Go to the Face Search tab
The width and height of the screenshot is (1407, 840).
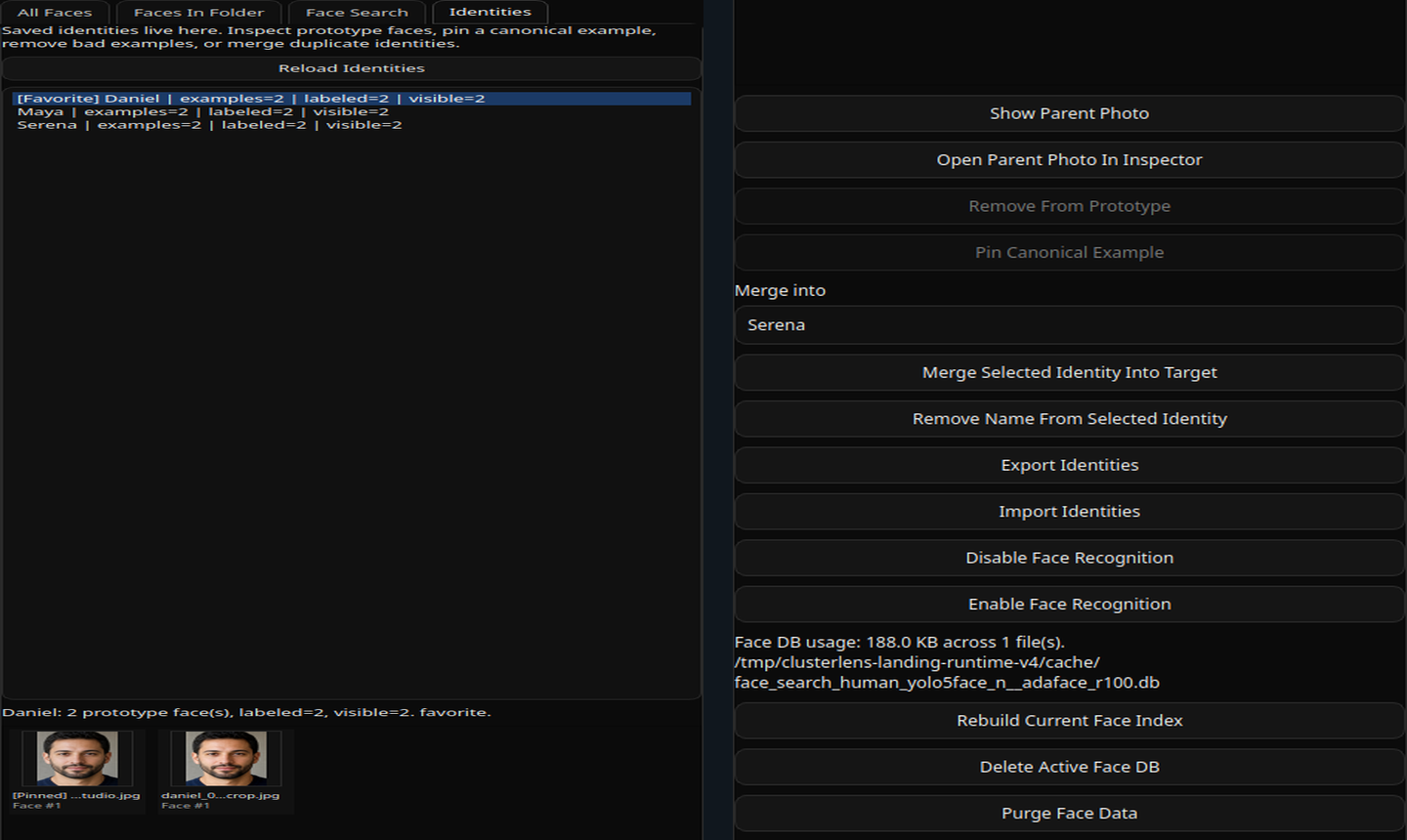pyautogui.click(x=357, y=13)
